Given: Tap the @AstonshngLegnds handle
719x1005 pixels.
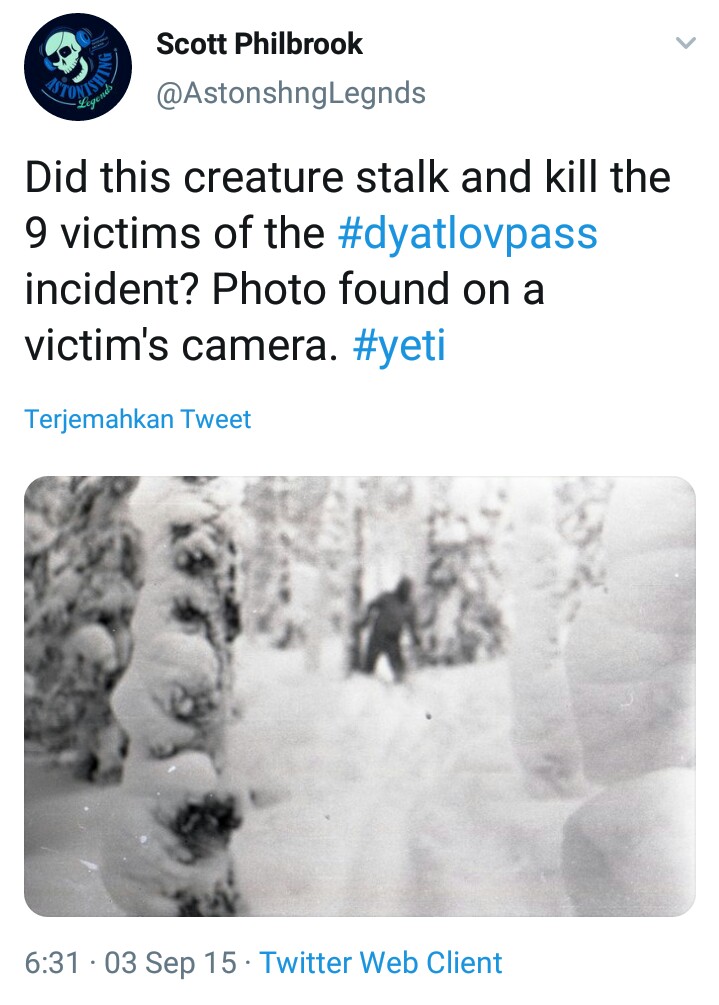Looking at the screenshot, I should 291,94.
